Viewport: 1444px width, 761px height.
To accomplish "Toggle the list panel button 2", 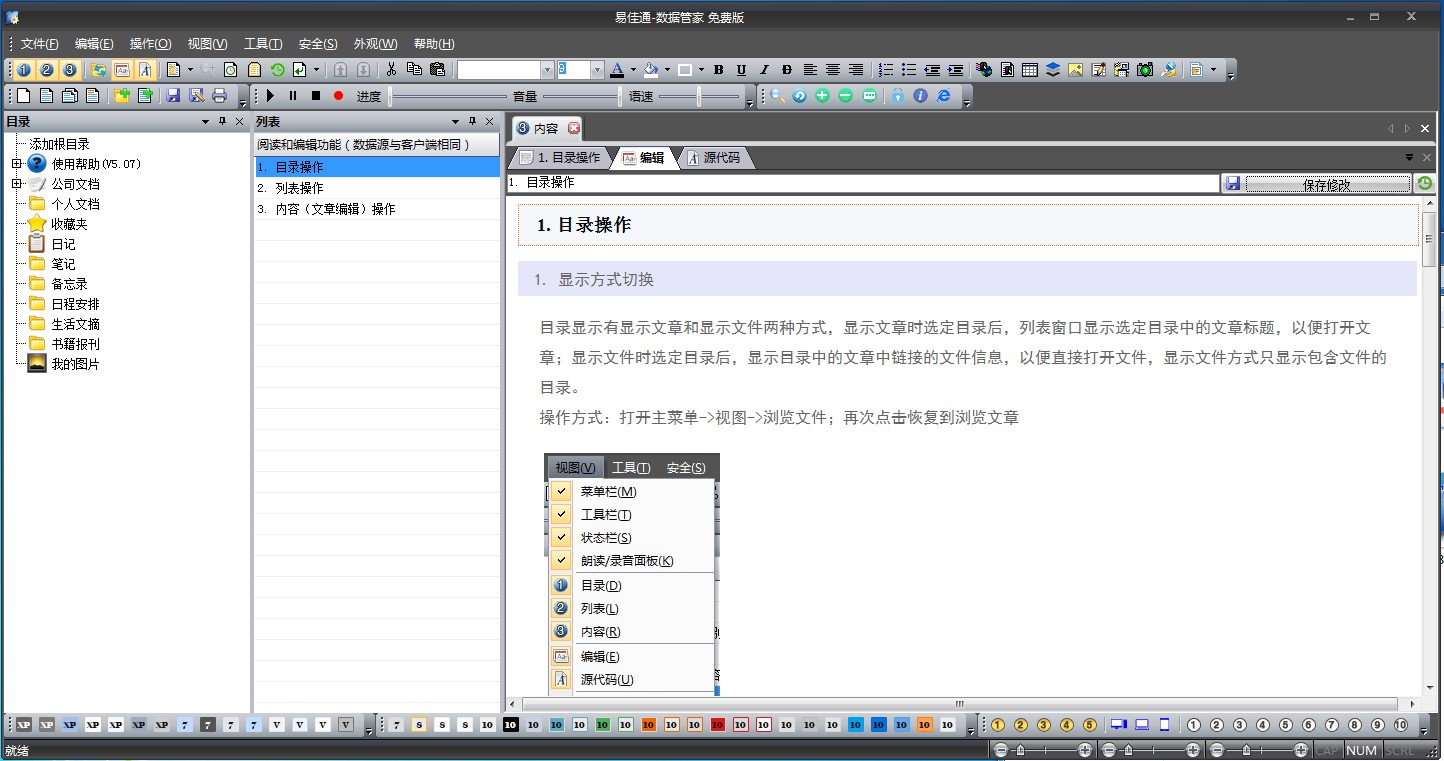I will click(x=46, y=70).
